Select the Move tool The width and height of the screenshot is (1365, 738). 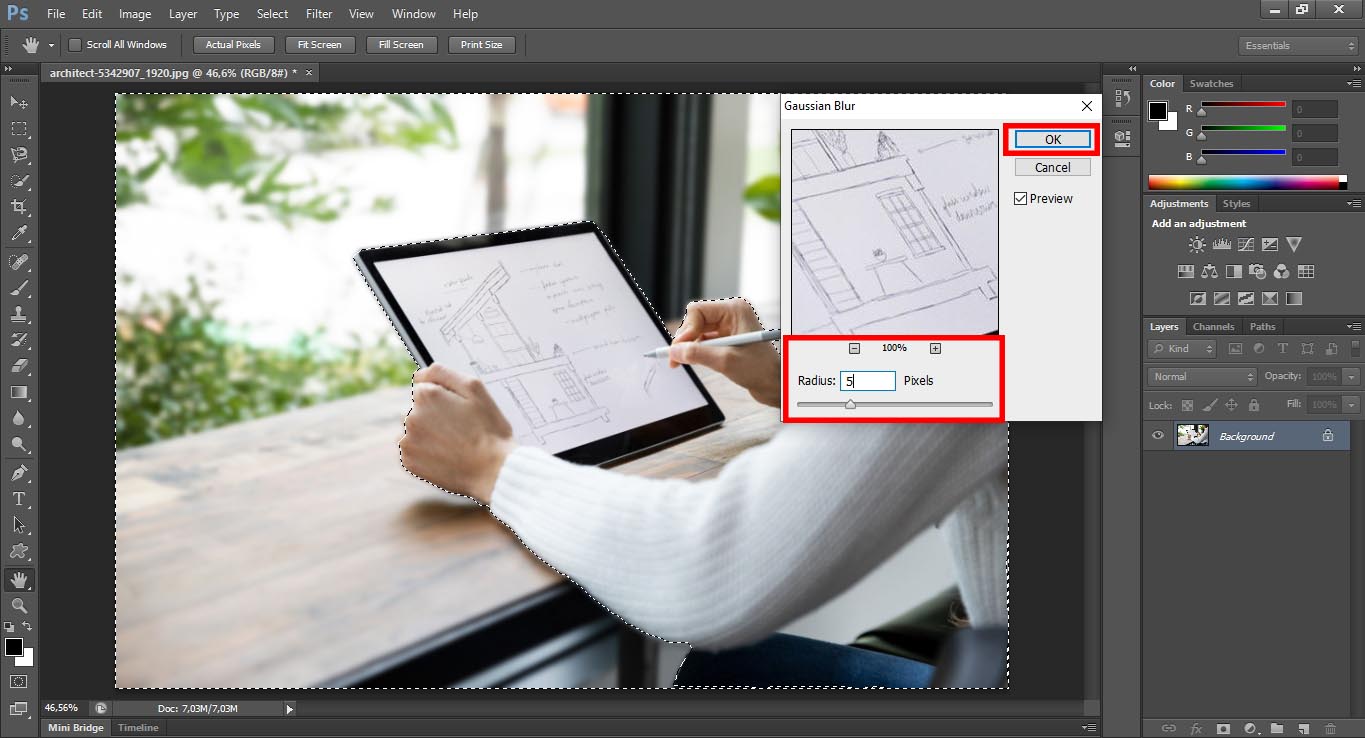(18, 101)
